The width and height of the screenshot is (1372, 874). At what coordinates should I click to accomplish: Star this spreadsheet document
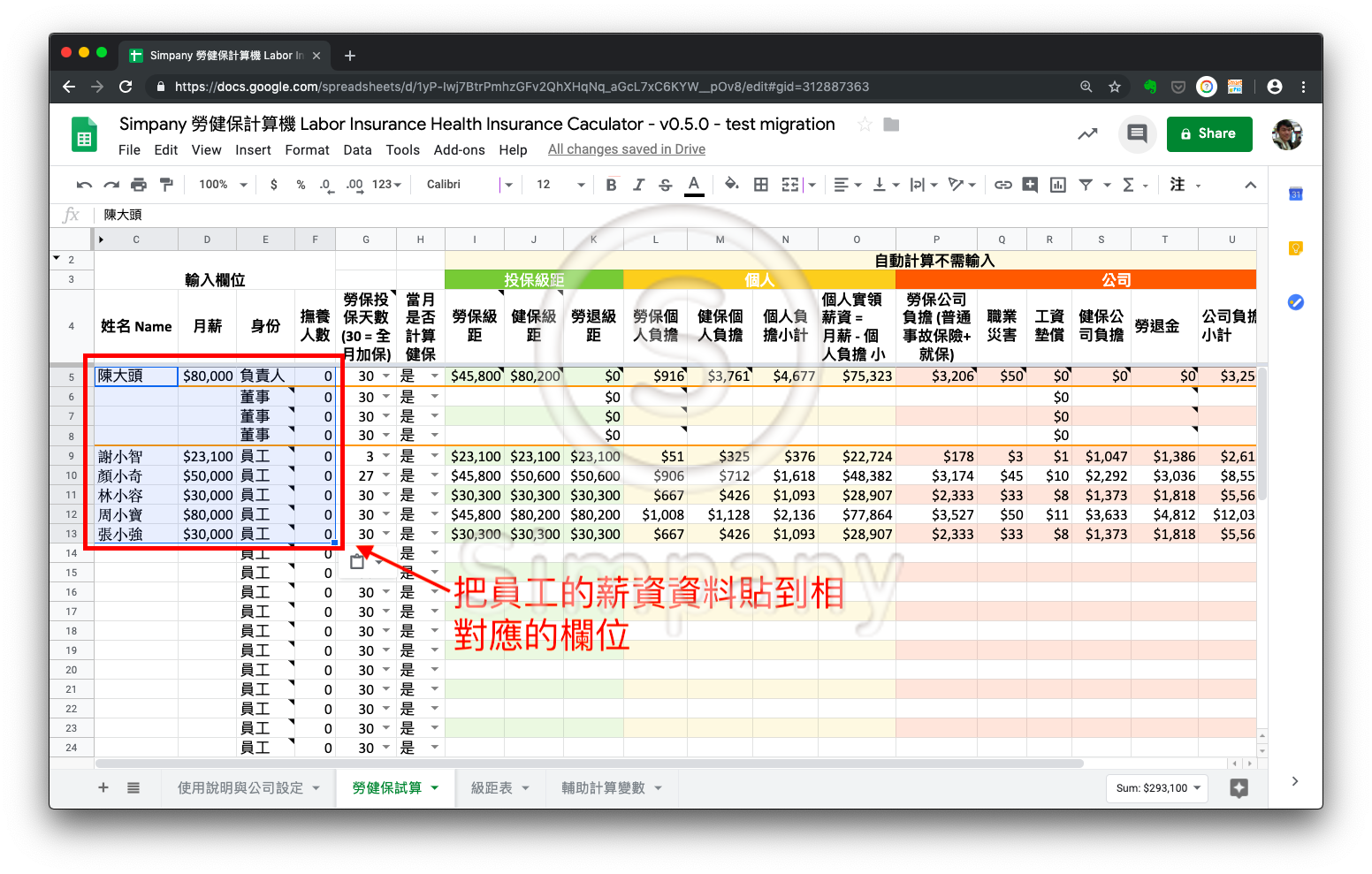coord(865,125)
